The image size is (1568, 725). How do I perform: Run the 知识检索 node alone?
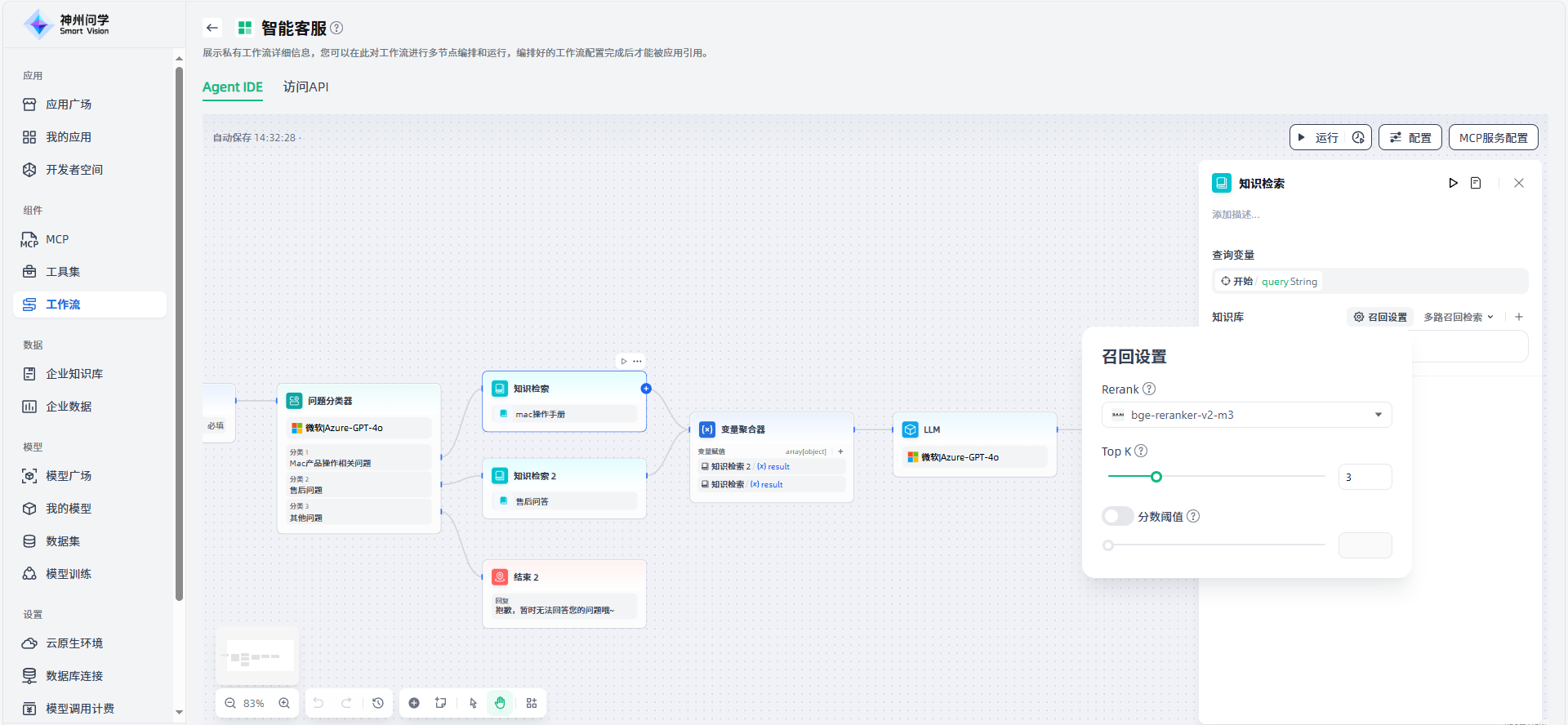tap(1453, 183)
